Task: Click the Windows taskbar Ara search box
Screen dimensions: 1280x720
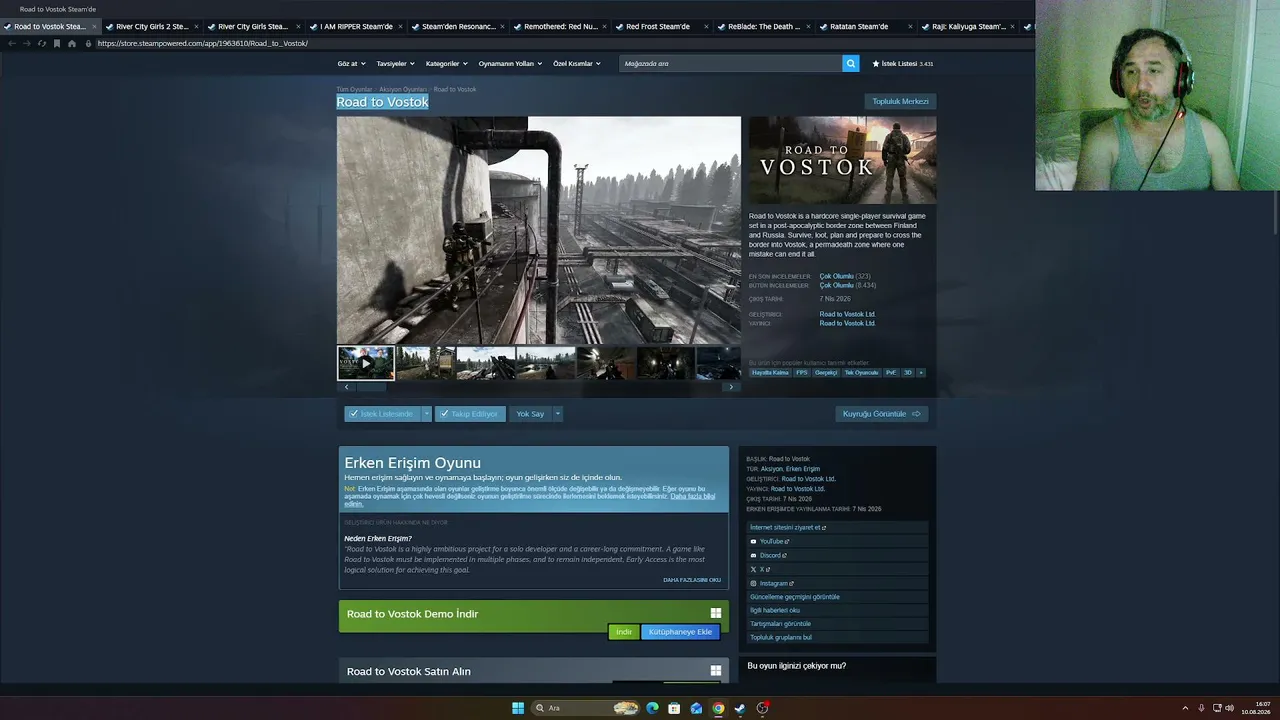Action: 587,708
